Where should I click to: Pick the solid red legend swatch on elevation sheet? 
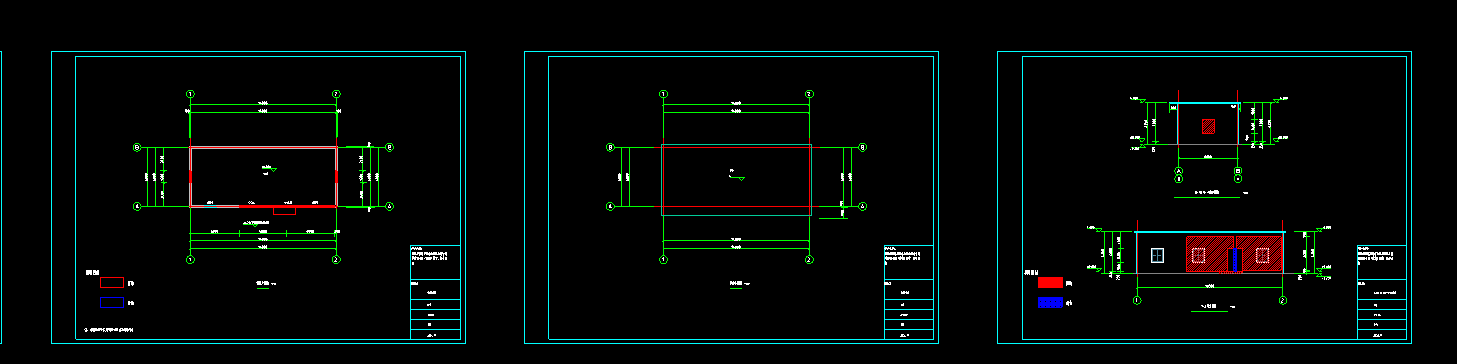(1050, 282)
